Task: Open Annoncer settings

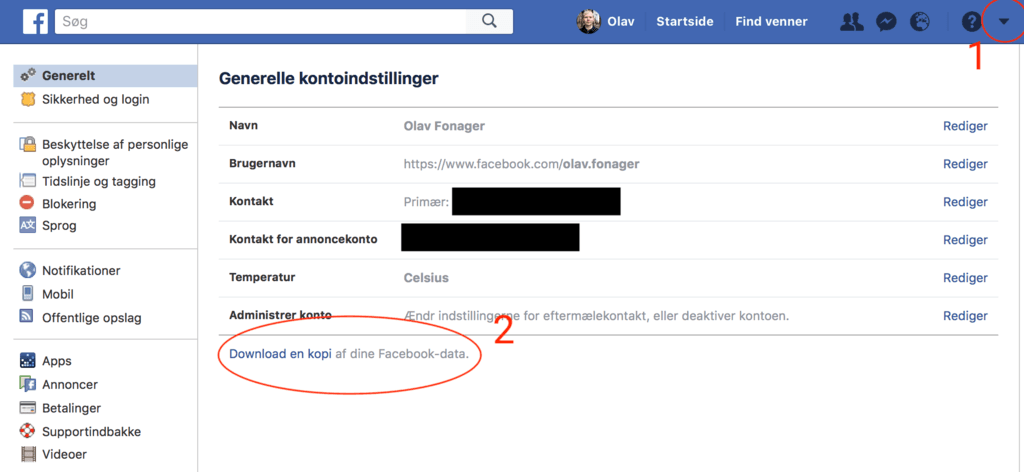Action: pyautogui.click(x=70, y=385)
